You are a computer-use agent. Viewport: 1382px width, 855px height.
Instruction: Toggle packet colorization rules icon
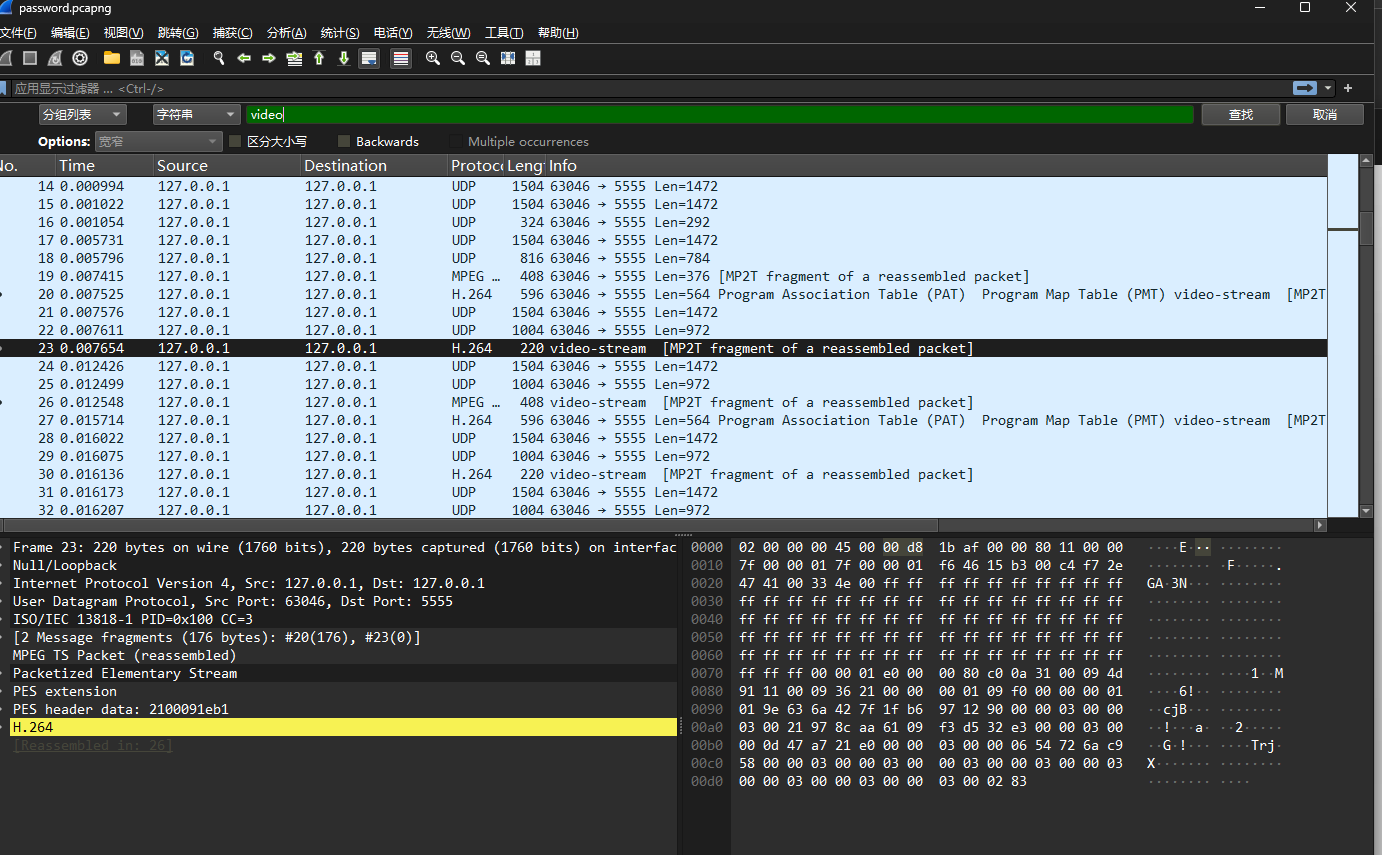pyautogui.click(x=401, y=58)
